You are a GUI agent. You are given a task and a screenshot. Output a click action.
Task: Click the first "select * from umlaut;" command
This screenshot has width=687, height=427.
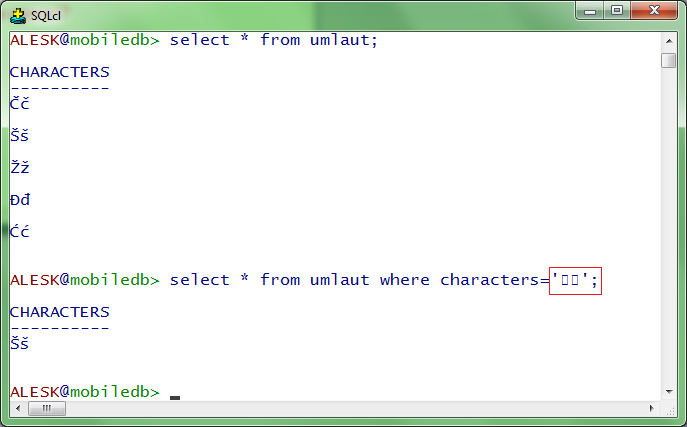273,40
